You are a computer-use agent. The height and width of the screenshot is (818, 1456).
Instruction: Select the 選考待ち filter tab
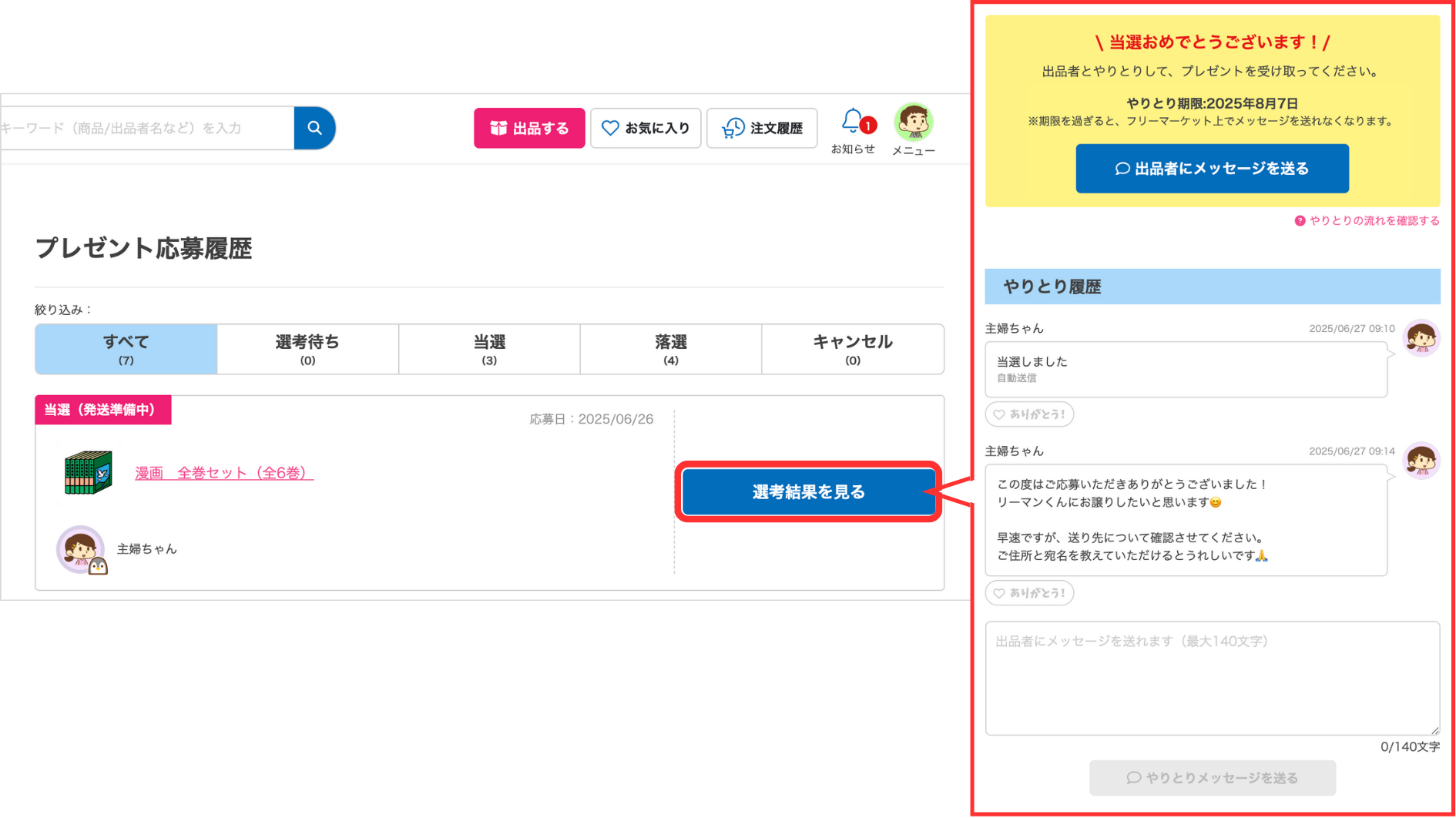click(x=307, y=349)
